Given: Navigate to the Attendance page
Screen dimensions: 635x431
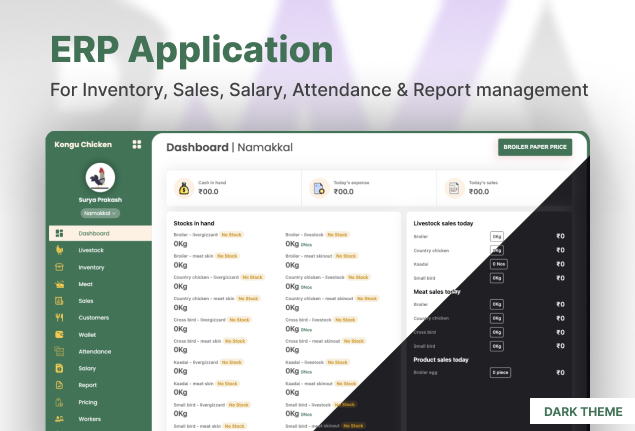Looking at the screenshot, I should point(94,351).
